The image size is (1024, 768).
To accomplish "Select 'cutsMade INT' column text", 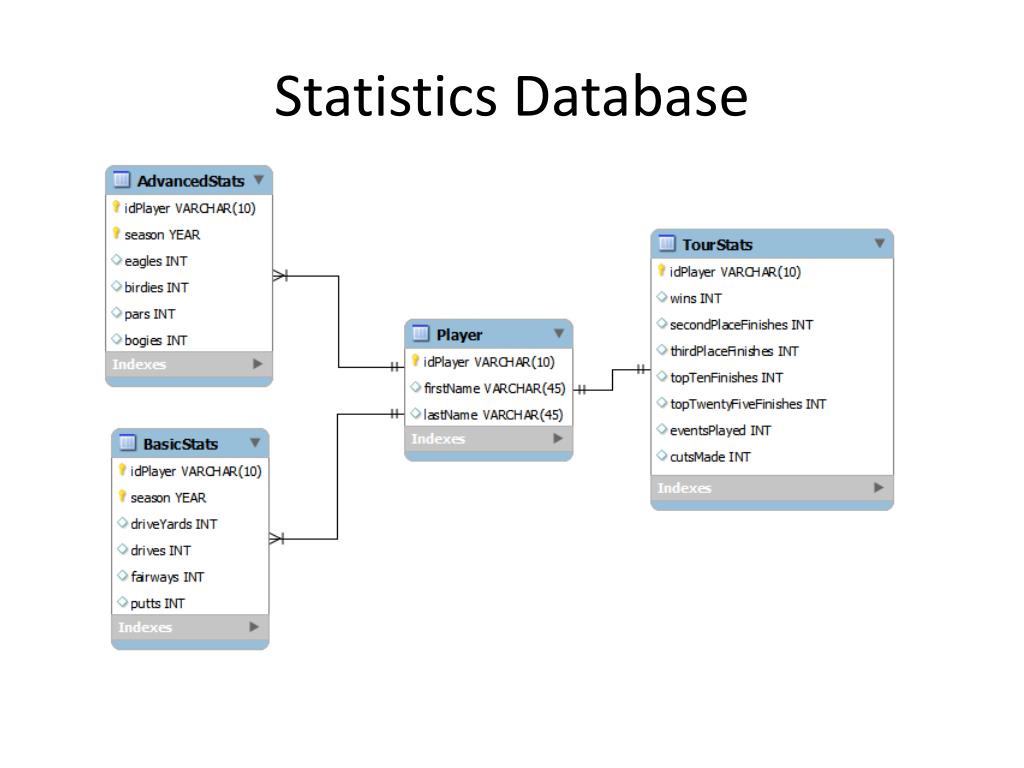I will (x=710, y=457).
